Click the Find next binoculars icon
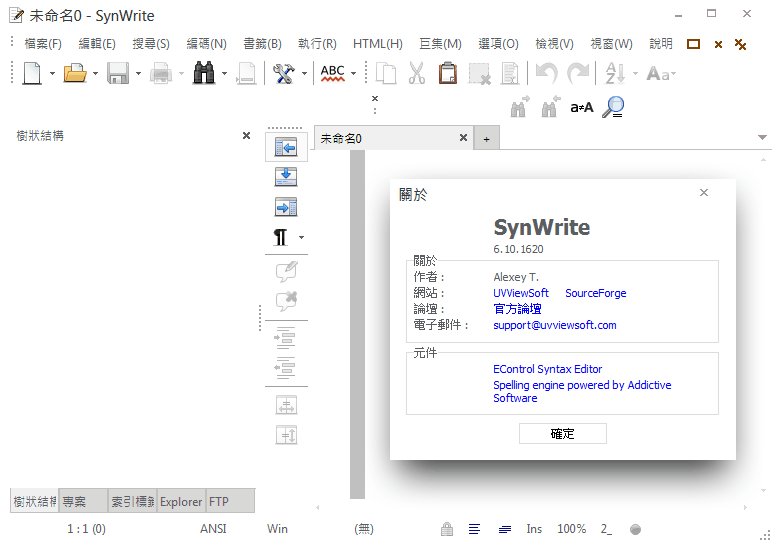The width and height of the screenshot is (780, 550). (520, 106)
